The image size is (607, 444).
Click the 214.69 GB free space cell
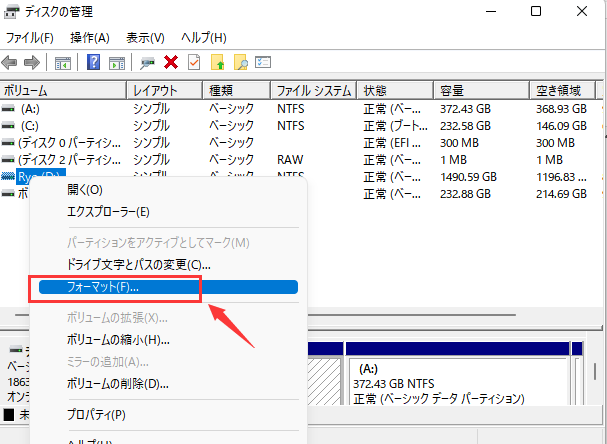point(561,194)
